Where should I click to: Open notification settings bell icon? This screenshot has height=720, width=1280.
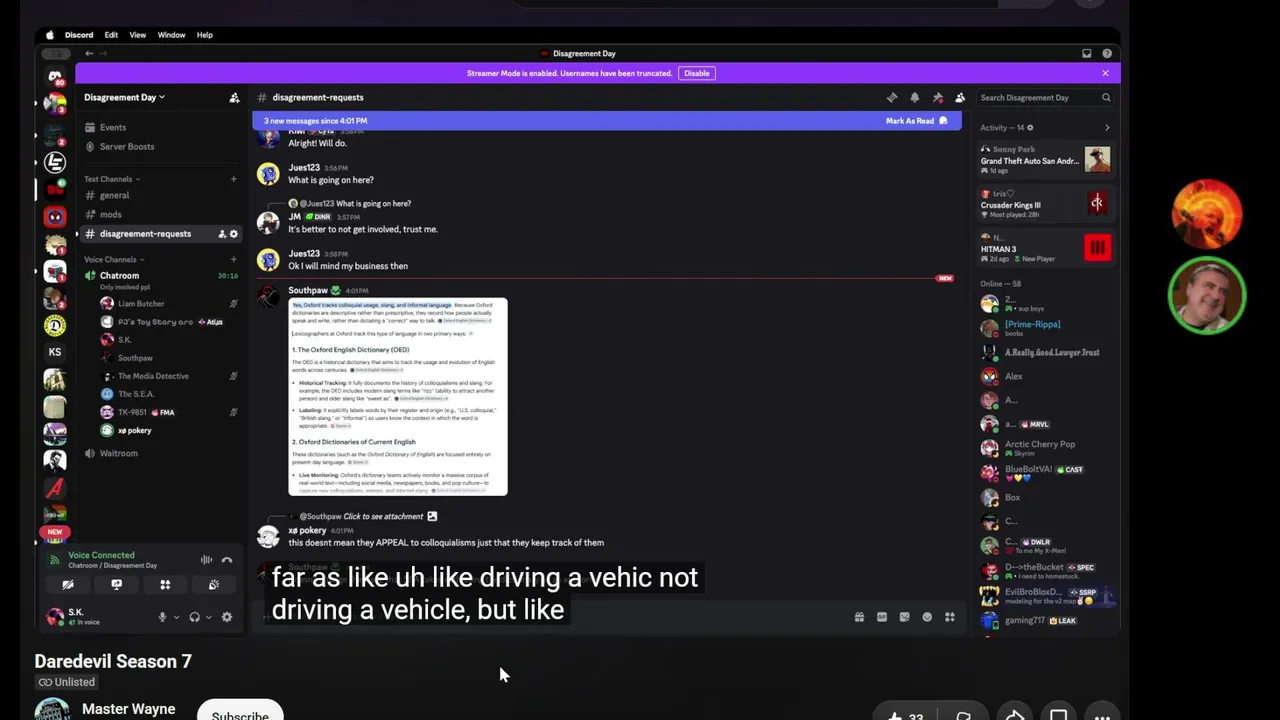[915, 97]
